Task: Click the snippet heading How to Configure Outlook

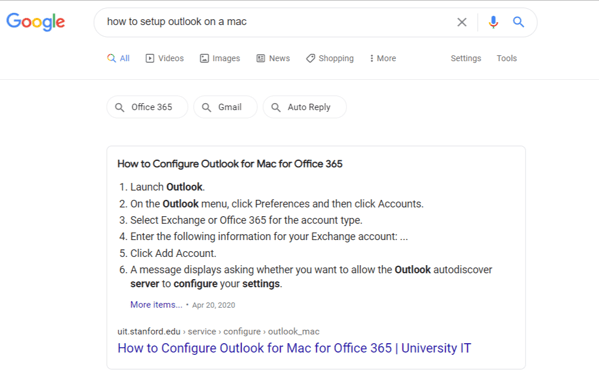Action: (x=230, y=164)
